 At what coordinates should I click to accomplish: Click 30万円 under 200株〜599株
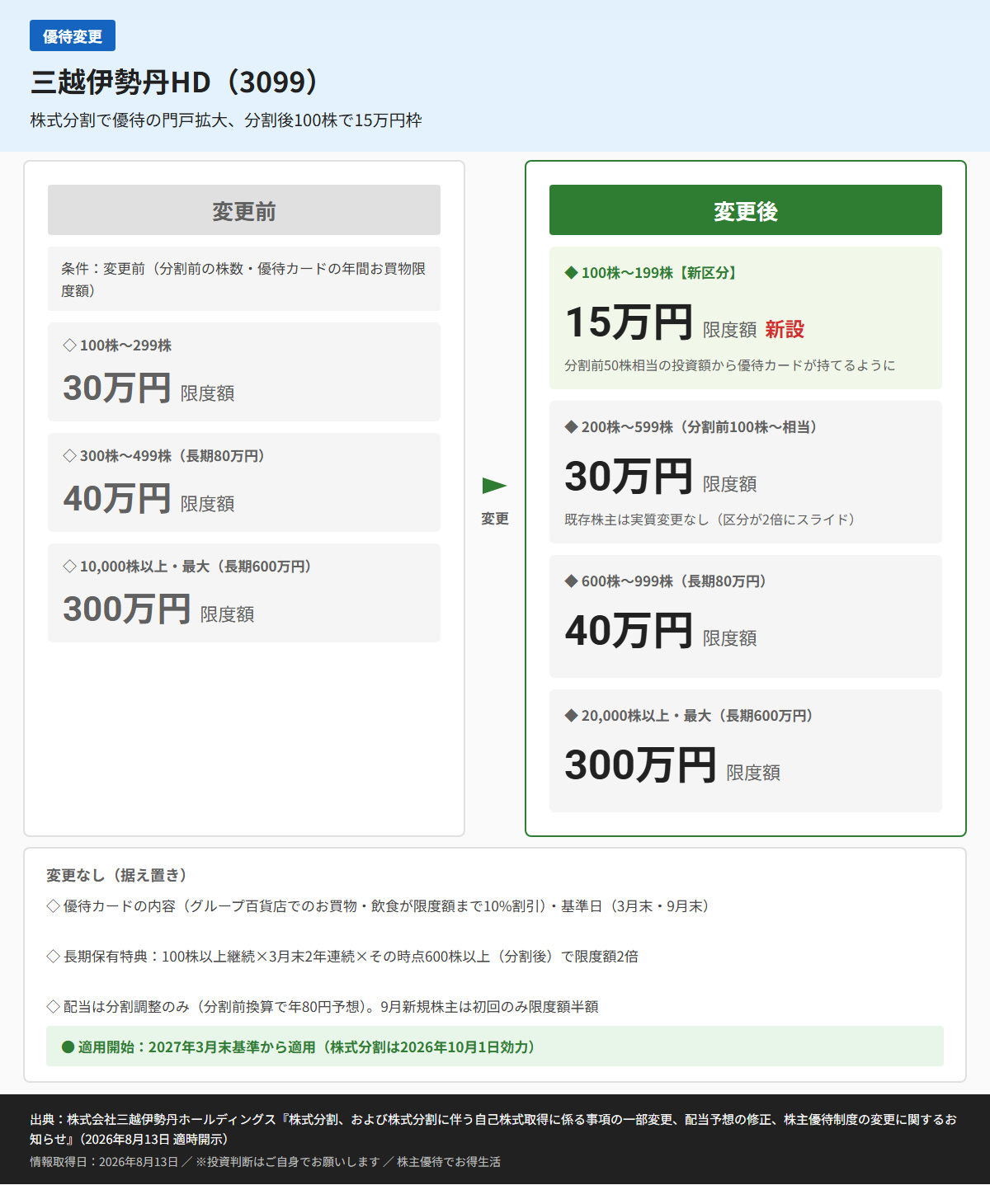[629, 477]
